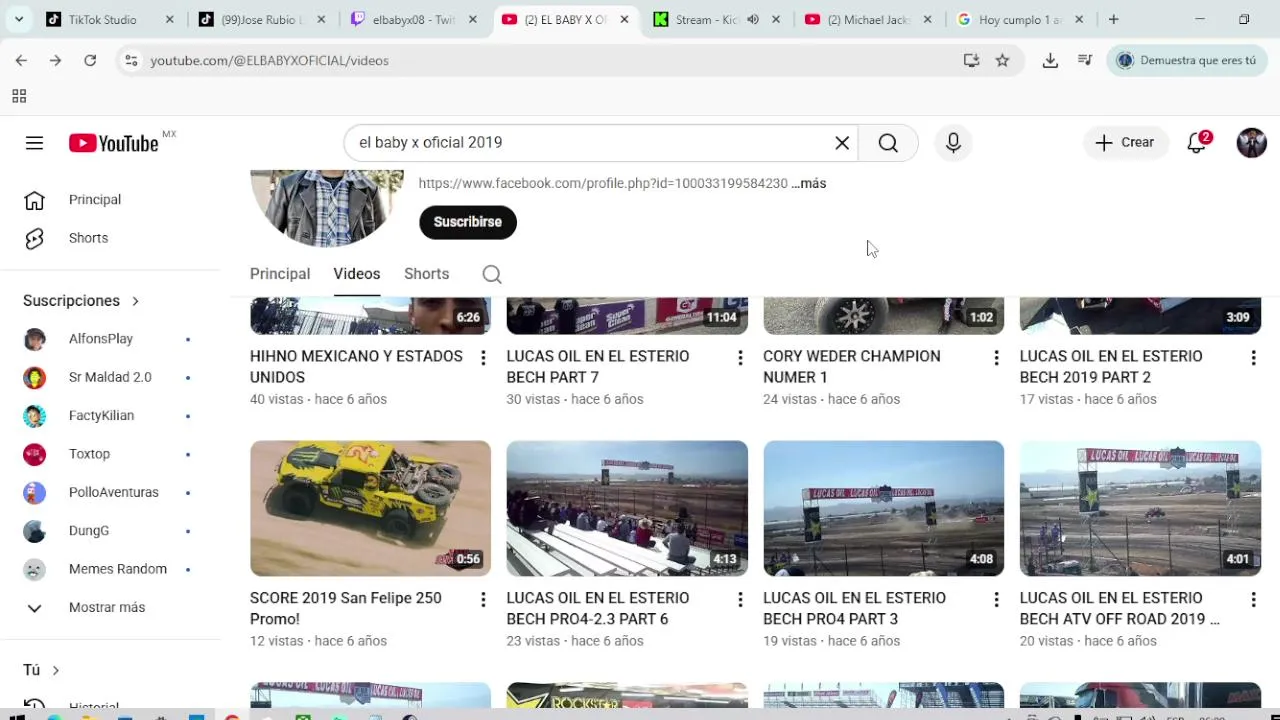This screenshot has height=720, width=1280.
Task: Click the search field with el baby x
Action: point(590,143)
